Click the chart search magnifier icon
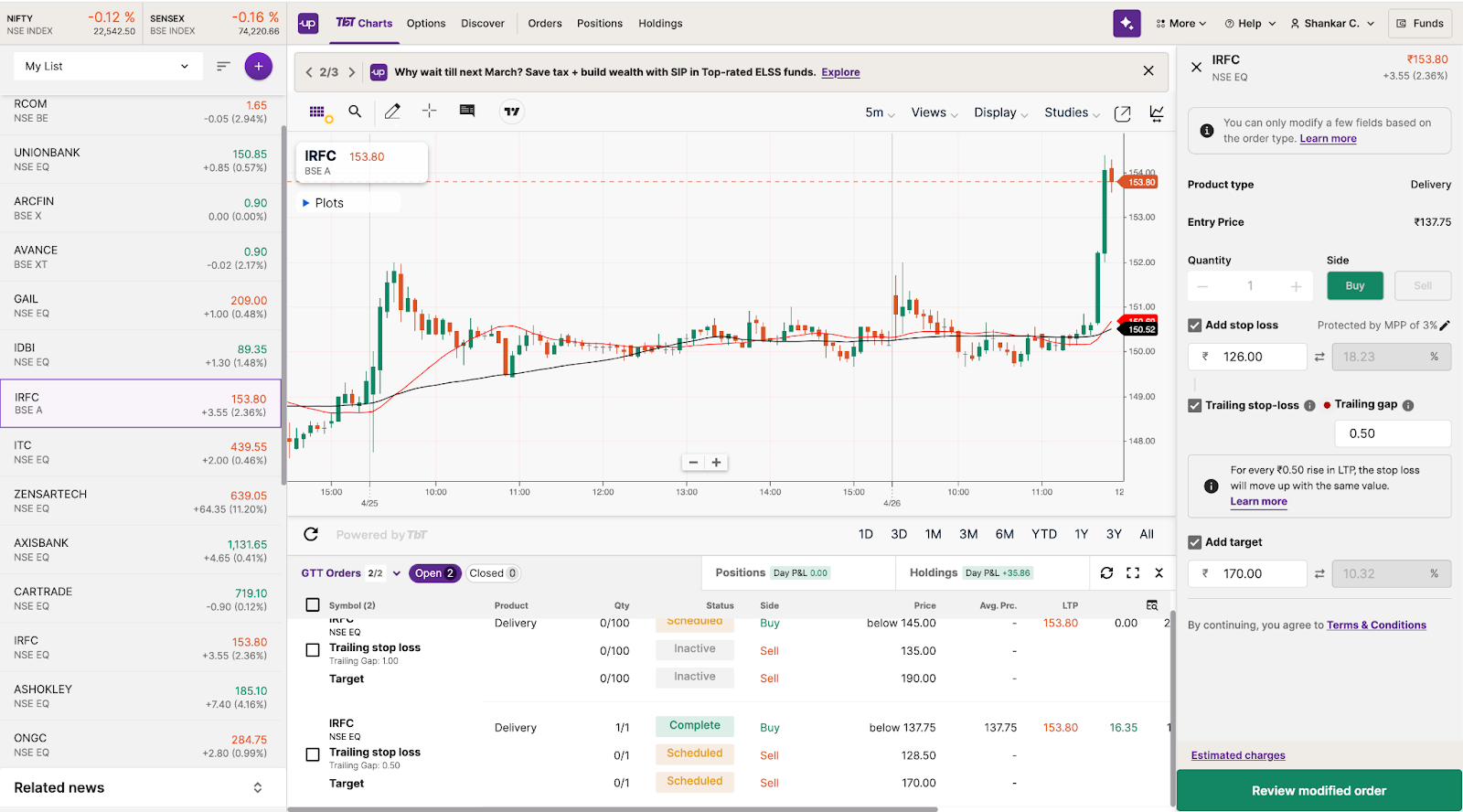 coord(355,112)
